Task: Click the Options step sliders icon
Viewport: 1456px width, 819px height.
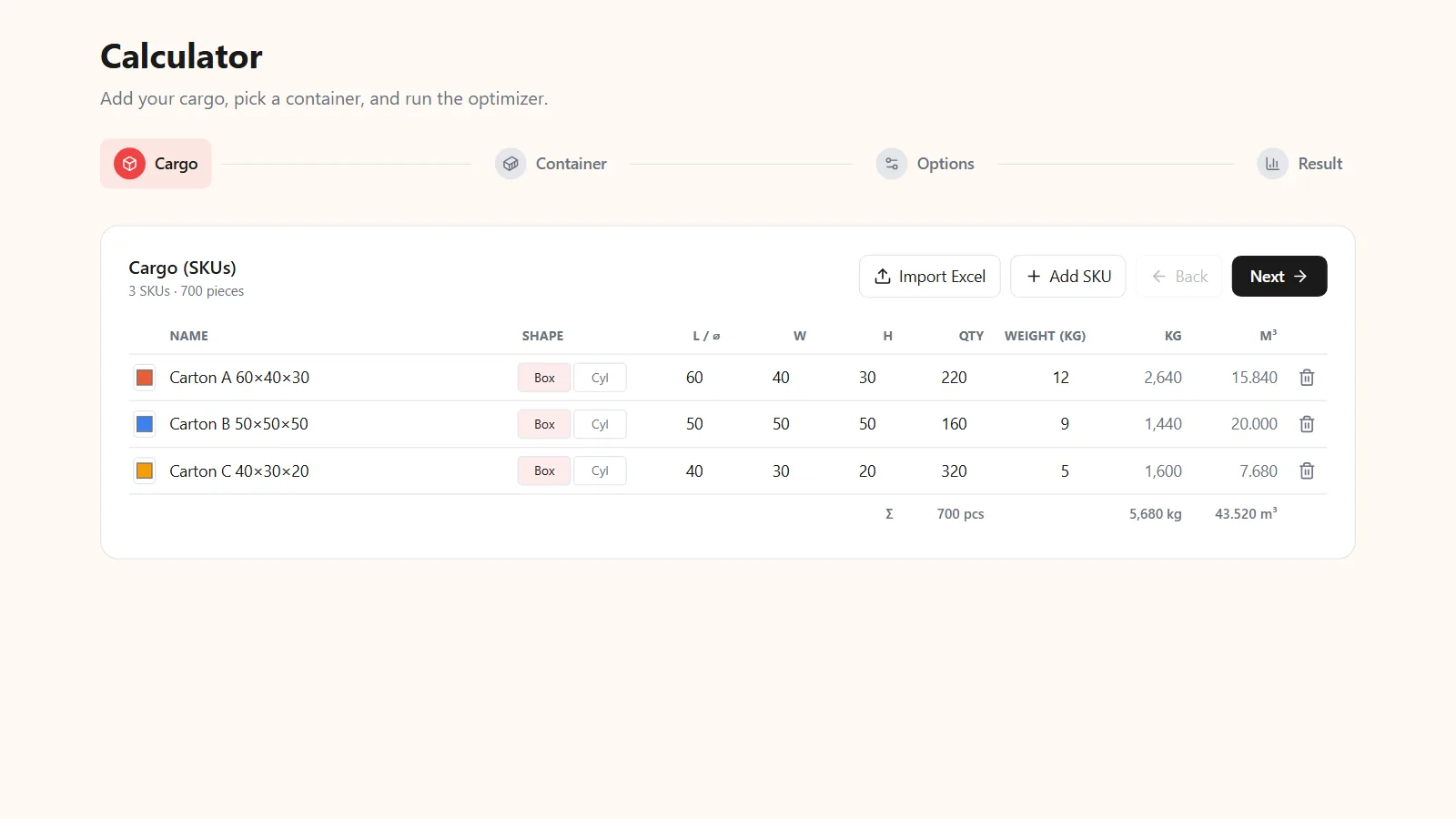Action: point(892,164)
